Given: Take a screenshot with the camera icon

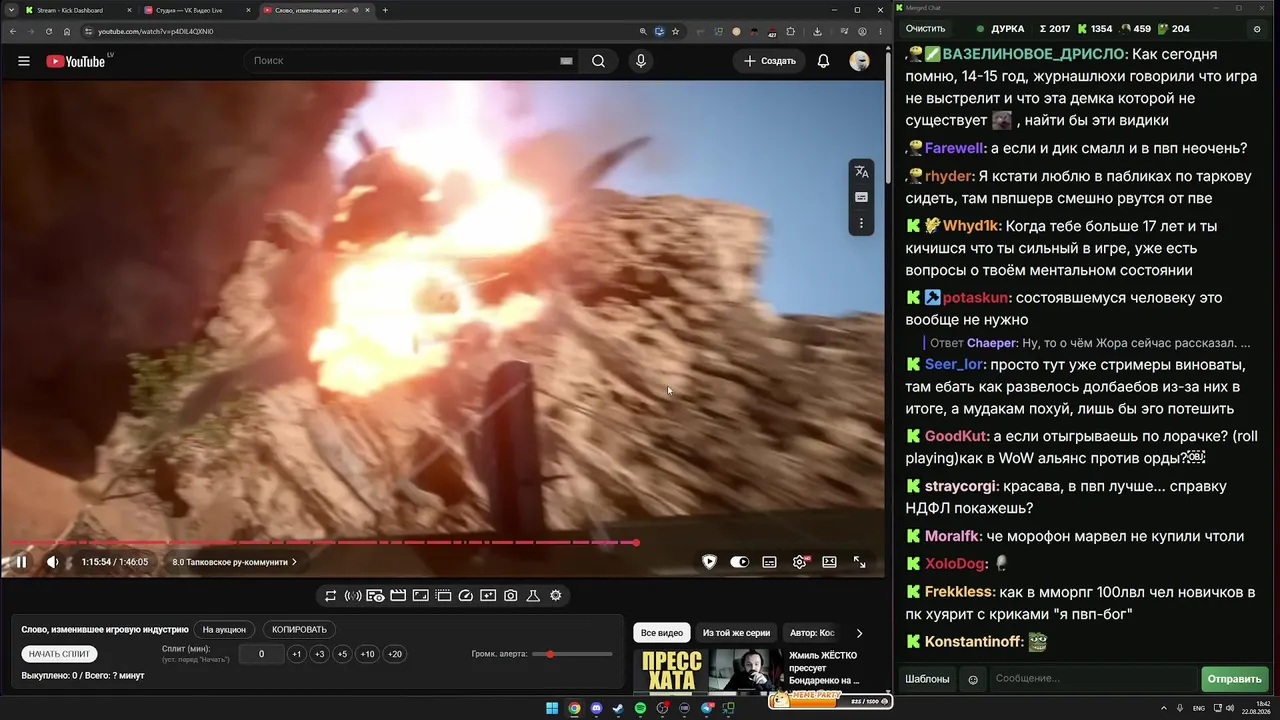Looking at the screenshot, I should tap(511, 596).
